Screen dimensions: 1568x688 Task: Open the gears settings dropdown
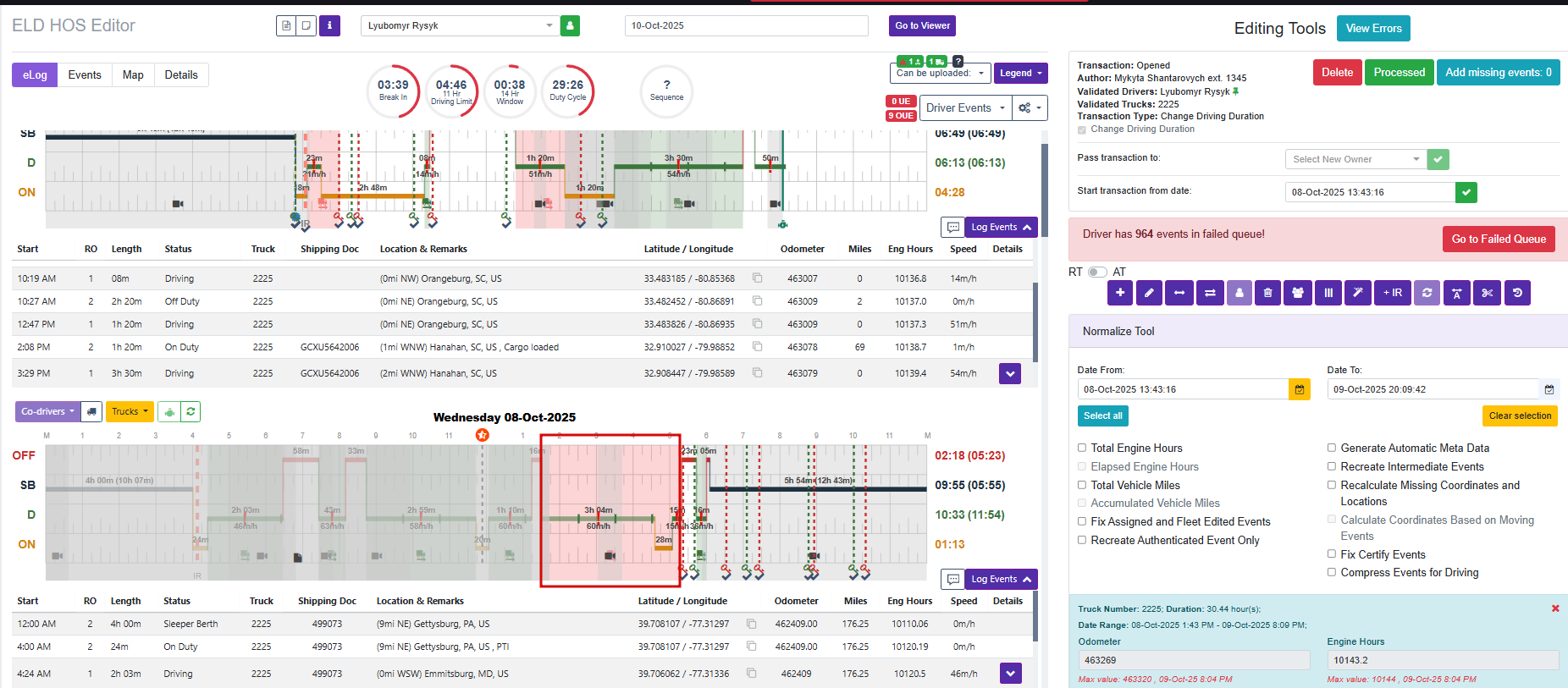point(1030,107)
